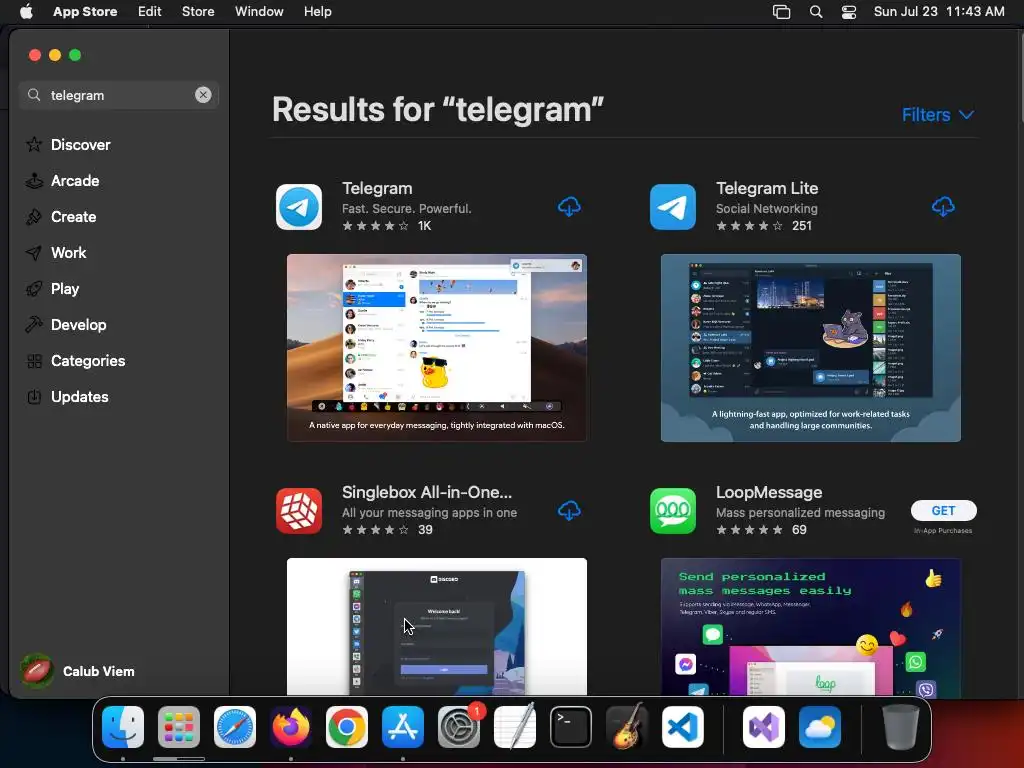1024x768 pixels.
Task: Open the LoopMessage title link
Action: (769, 492)
